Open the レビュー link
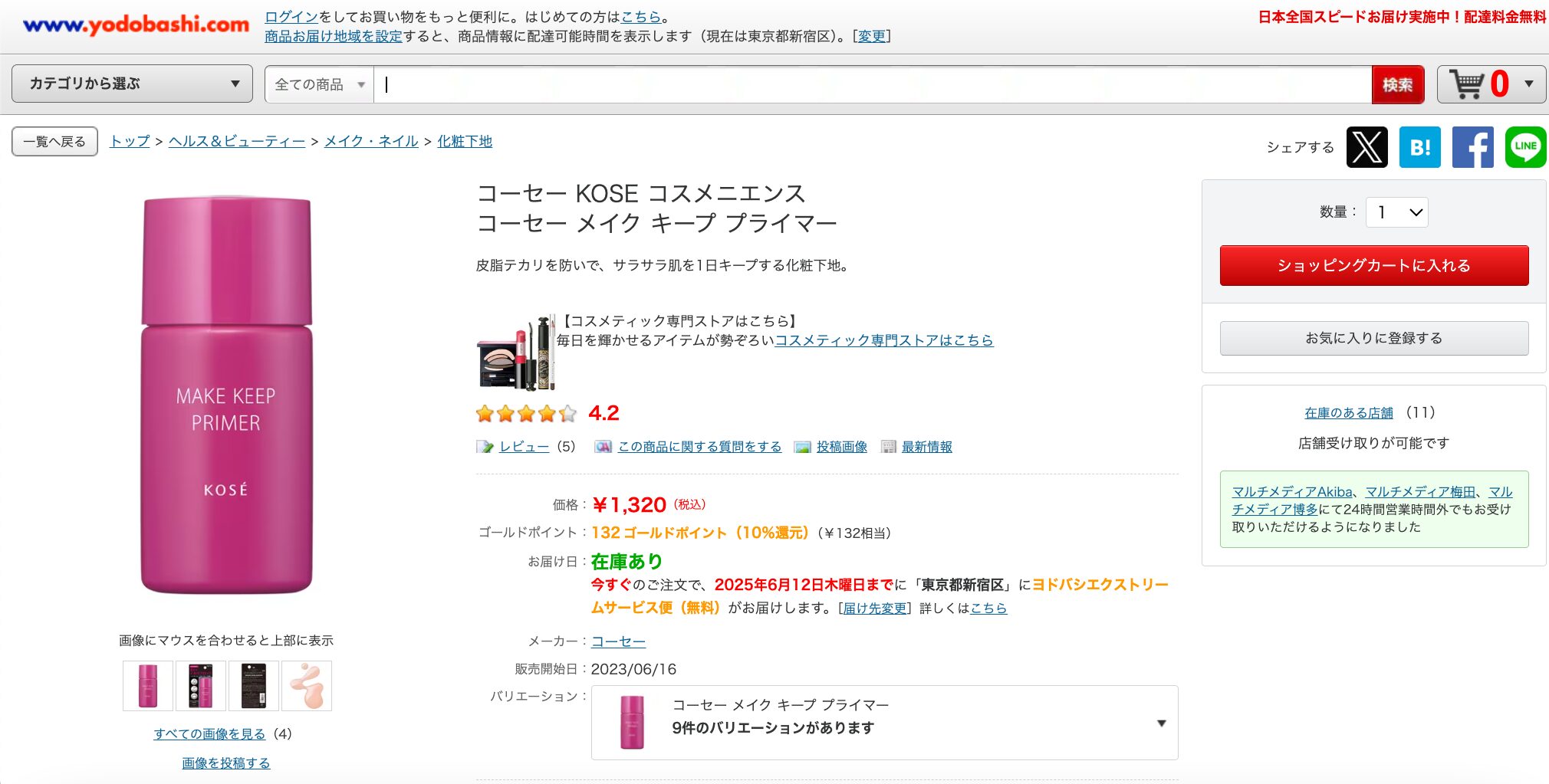This screenshot has height=784, width=1549. [524, 447]
